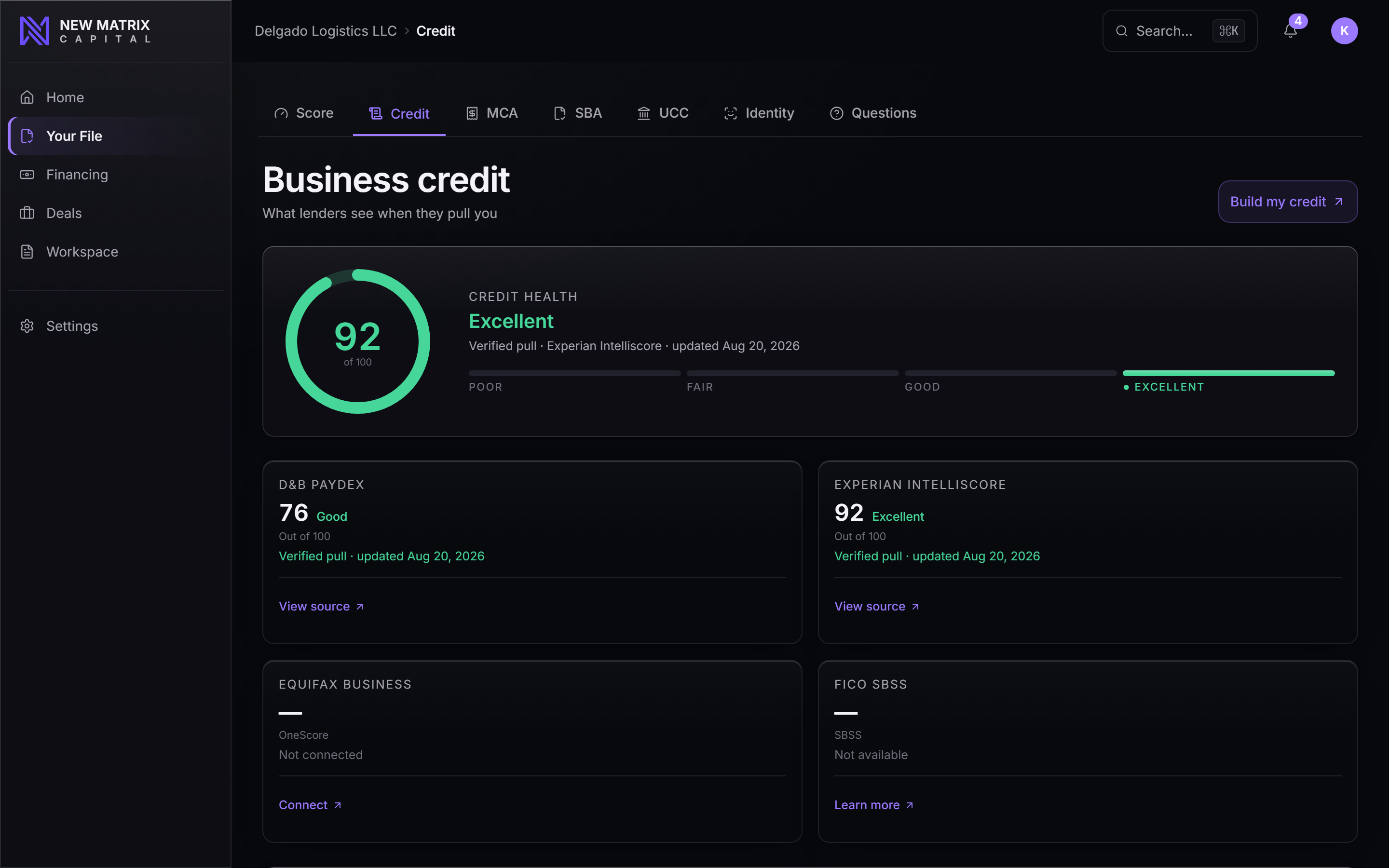Click the Questions help-circle icon
Viewport: 1389px width, 868px height.
pos(837,114)
